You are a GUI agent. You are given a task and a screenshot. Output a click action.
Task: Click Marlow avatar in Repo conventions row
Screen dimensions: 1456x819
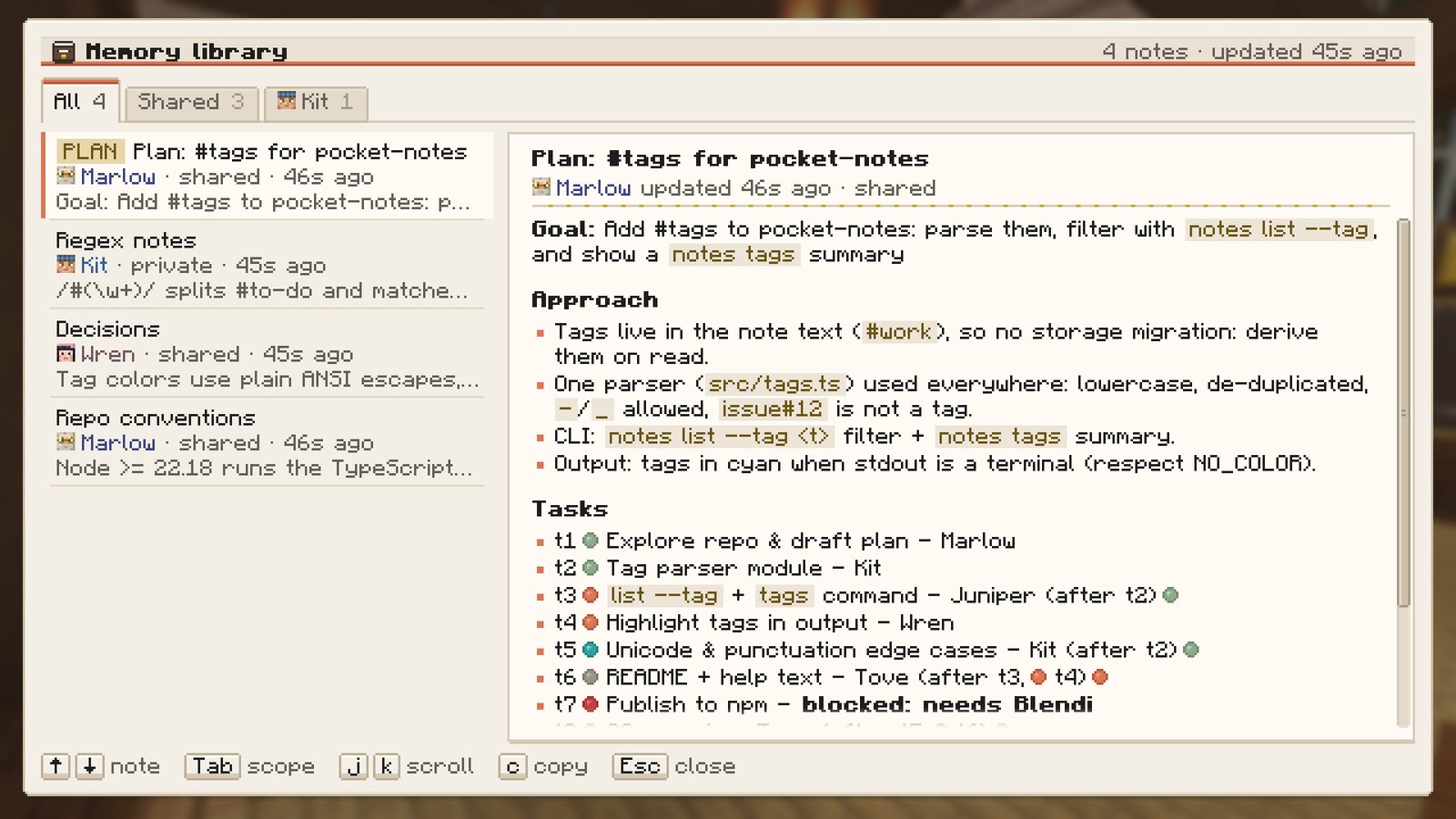[66, 442]
